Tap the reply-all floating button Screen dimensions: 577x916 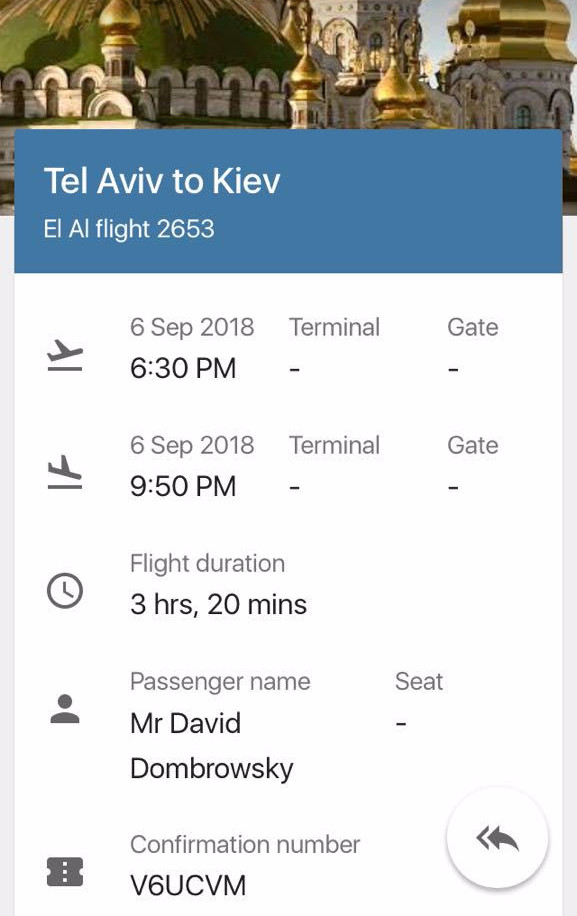(x=497, y=838)
